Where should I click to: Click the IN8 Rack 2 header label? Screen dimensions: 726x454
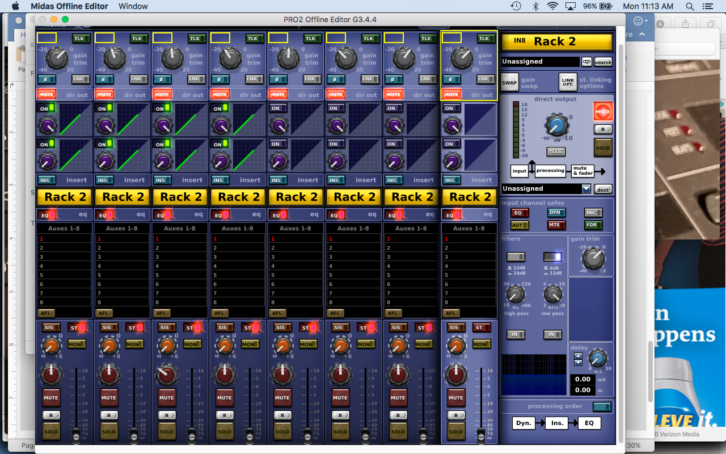557,42
